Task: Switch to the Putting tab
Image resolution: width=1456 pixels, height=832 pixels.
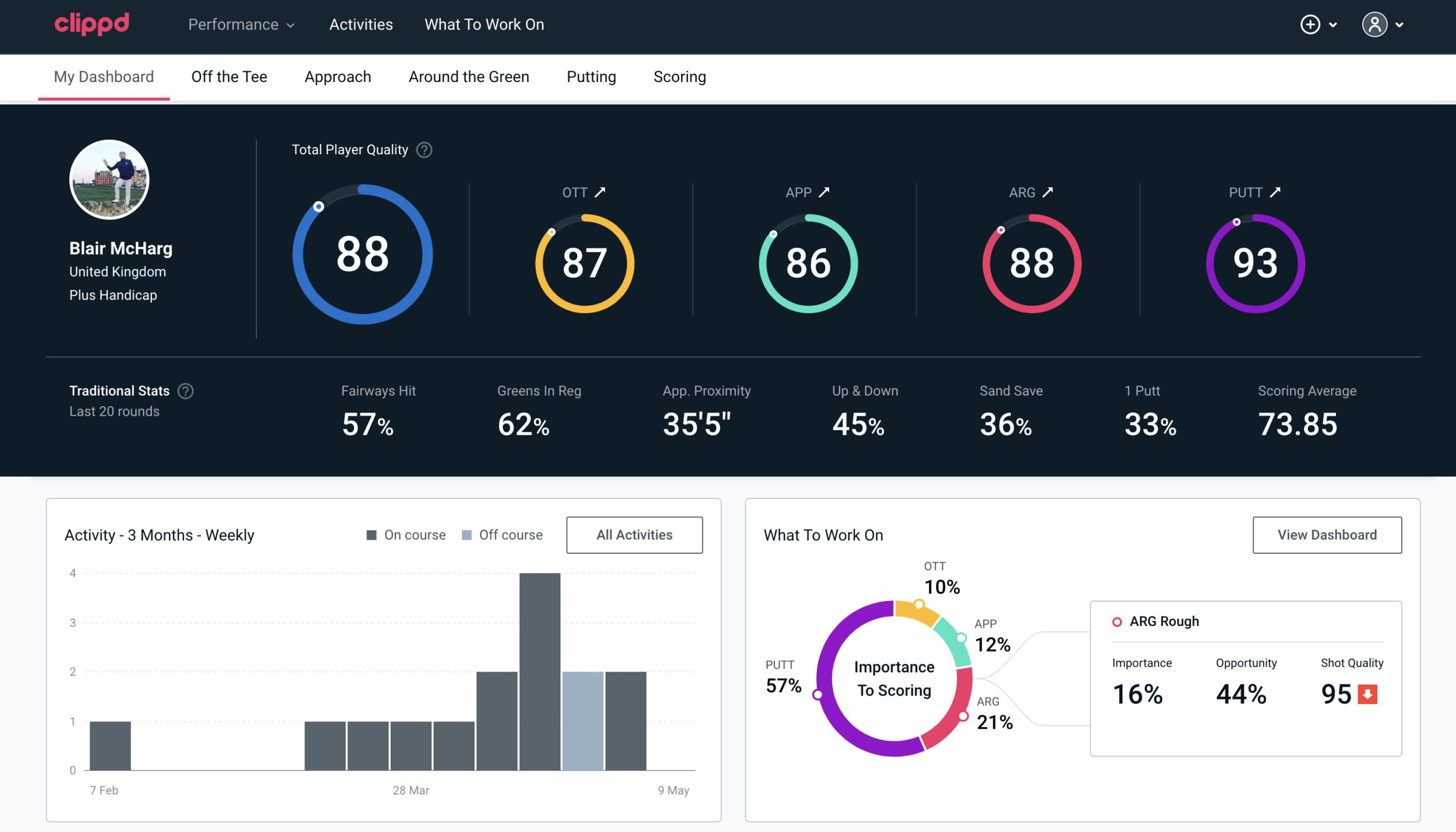Action: 591,75
